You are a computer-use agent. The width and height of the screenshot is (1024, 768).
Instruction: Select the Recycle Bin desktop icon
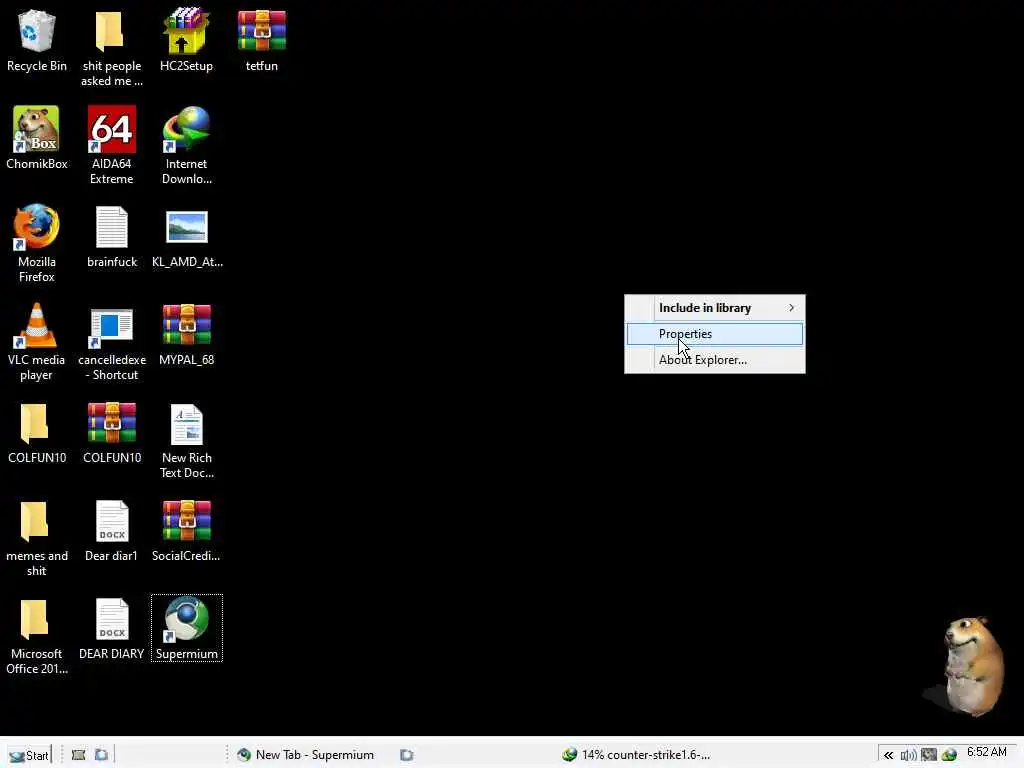point(37,40)
